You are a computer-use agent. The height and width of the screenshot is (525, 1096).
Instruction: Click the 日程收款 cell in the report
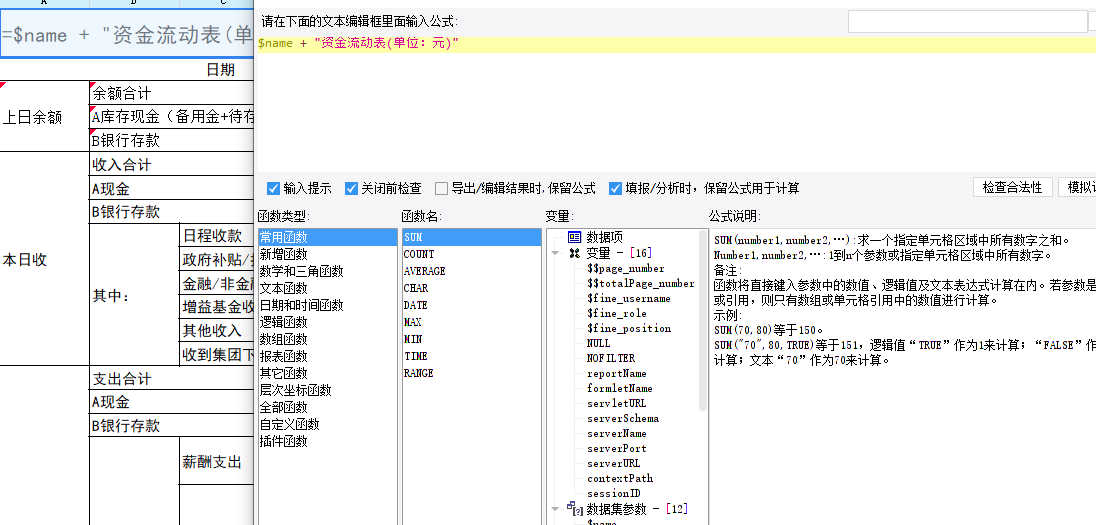[x=216, y=236]
